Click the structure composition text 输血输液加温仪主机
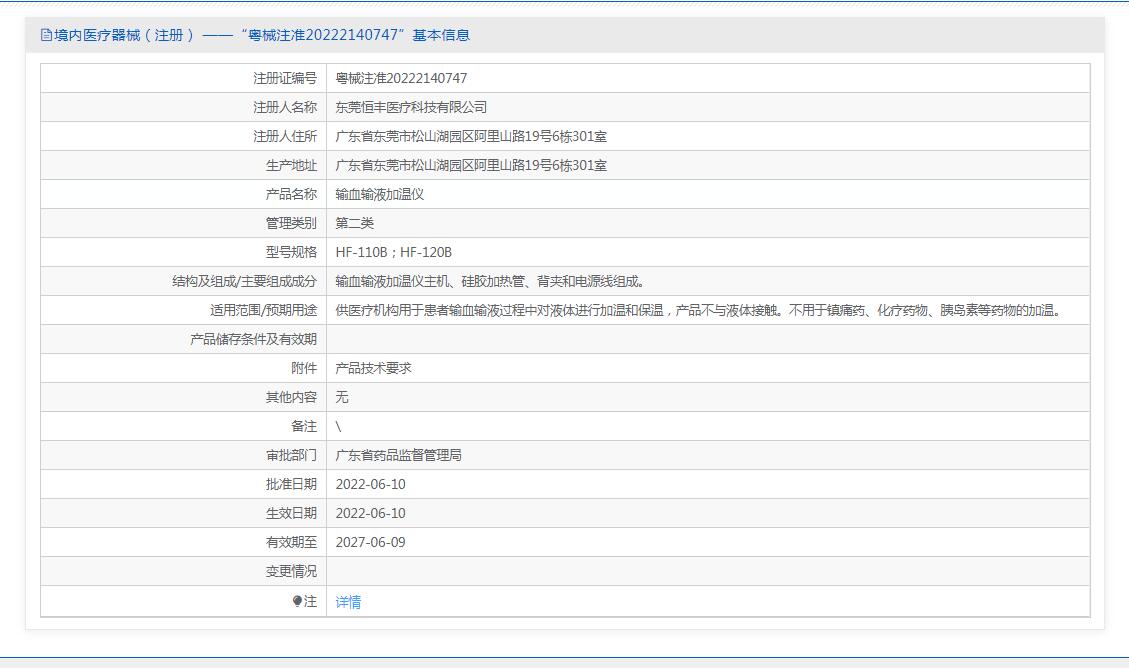1129x668 pixels. point(395,281)
